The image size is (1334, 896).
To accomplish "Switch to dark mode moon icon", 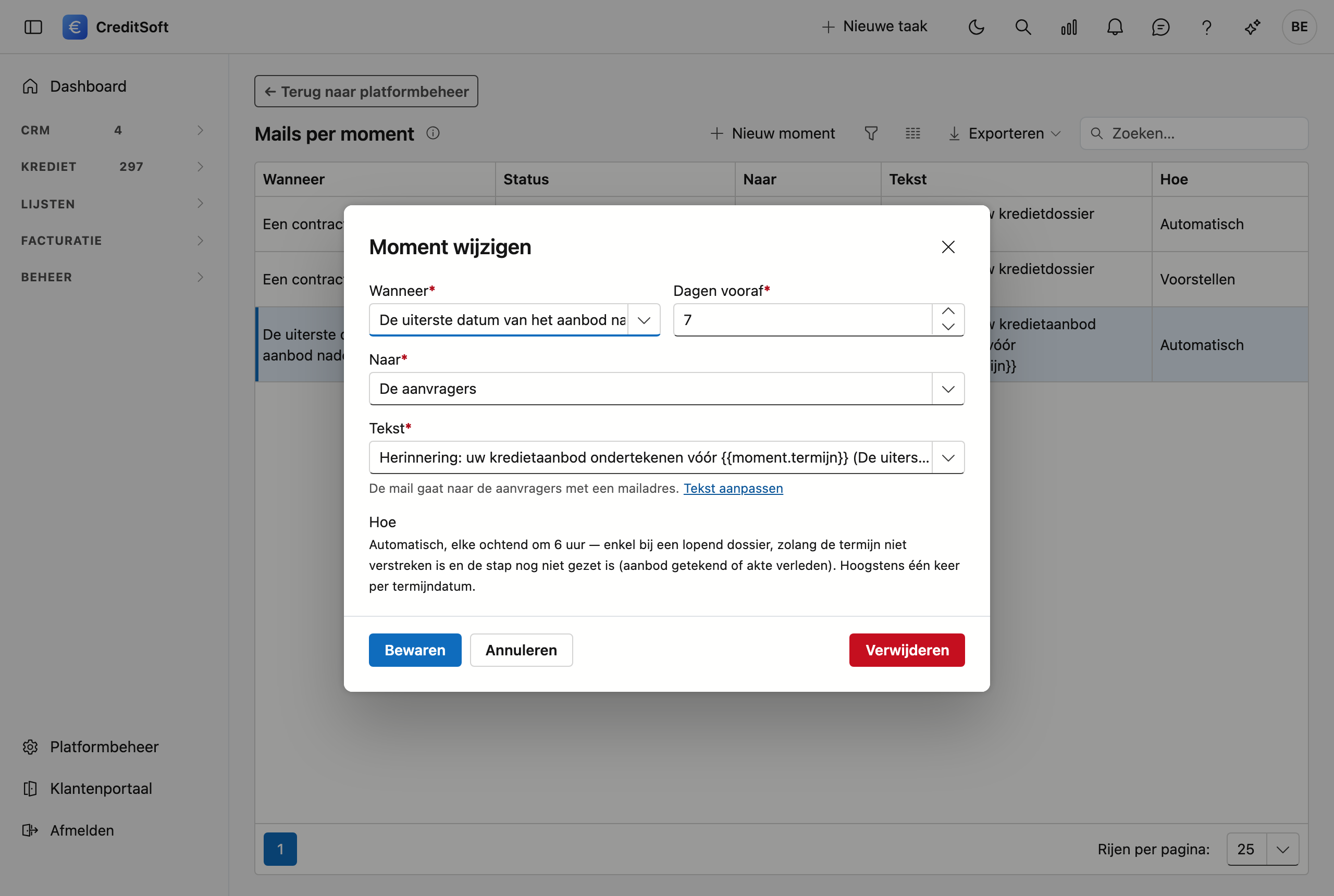I will tap(976, 27).
